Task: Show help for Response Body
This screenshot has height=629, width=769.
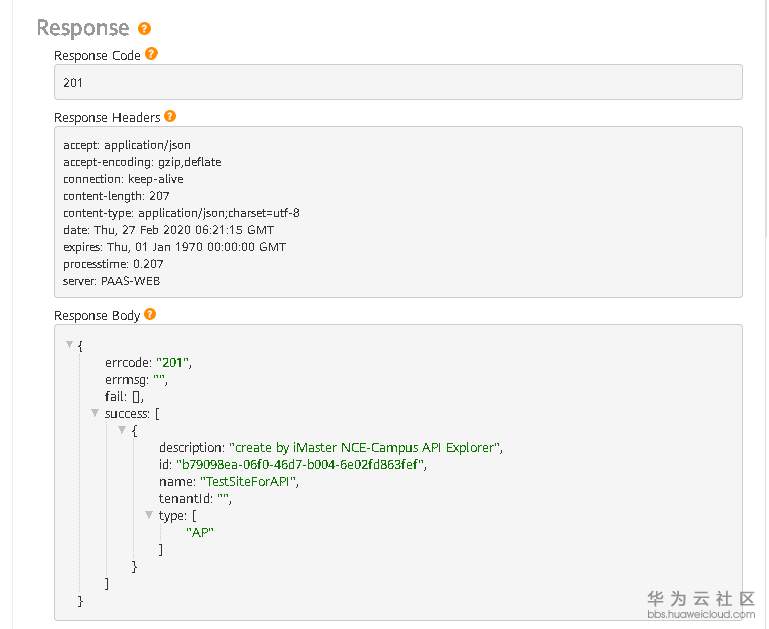Action: pyautogui.click(x=150, y=314)
